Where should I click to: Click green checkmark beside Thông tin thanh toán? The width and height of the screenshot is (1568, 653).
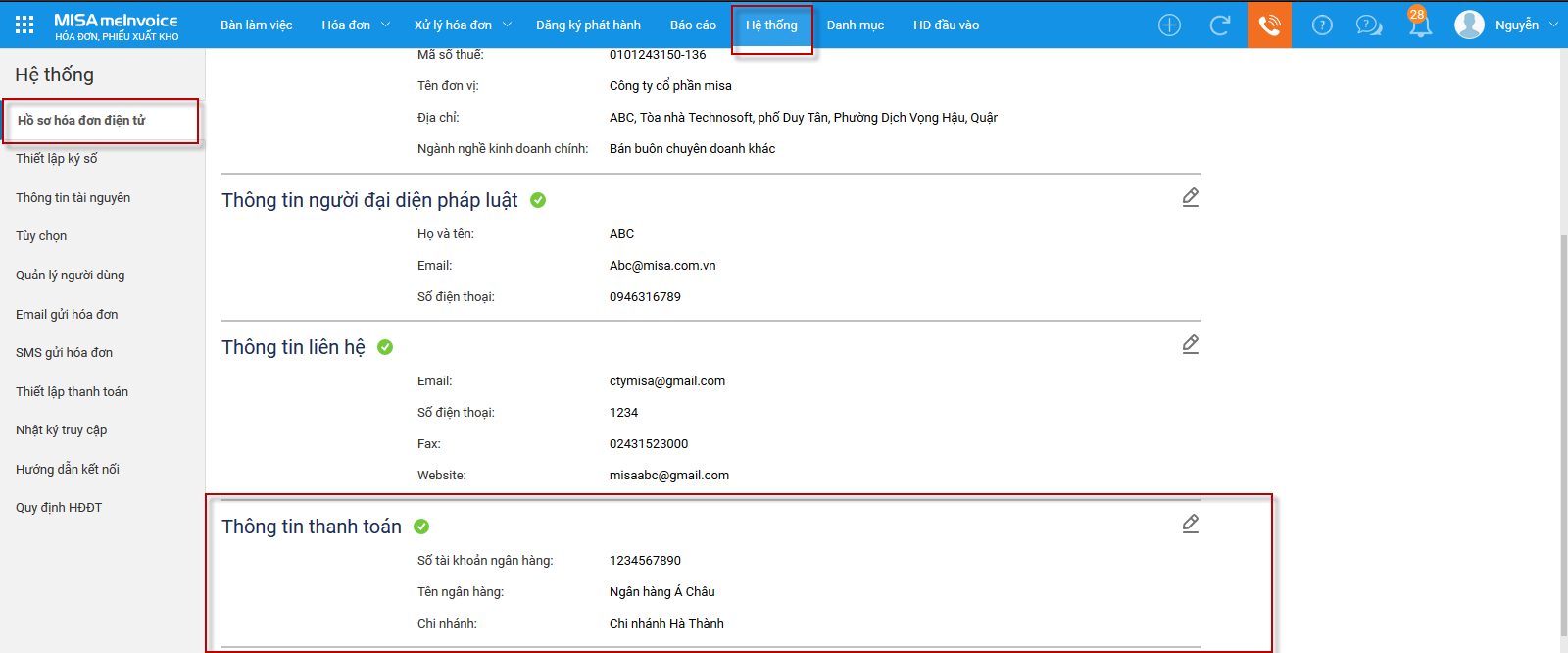tap(421, 527)
